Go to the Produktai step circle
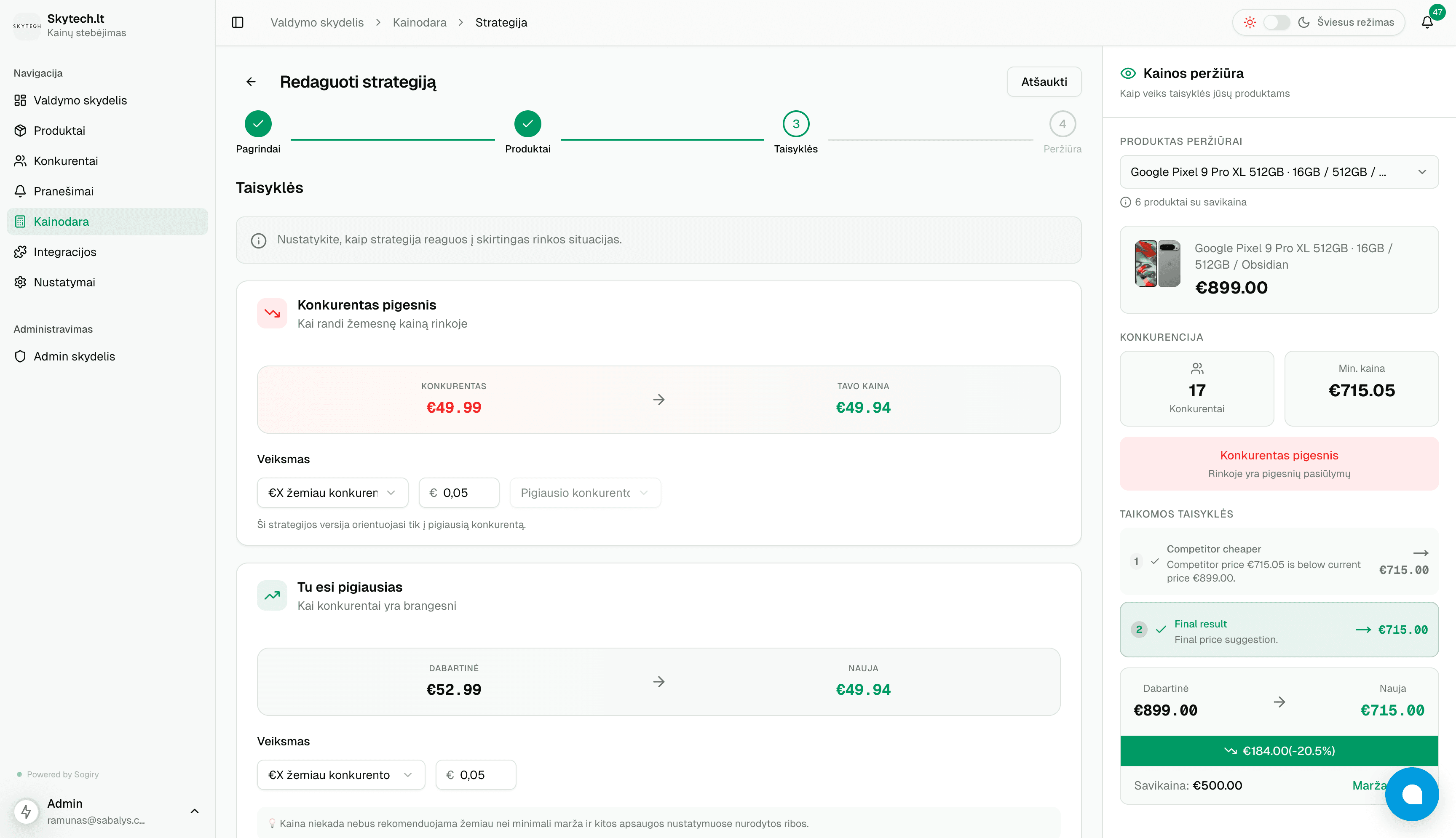 (x=527, y=124)
